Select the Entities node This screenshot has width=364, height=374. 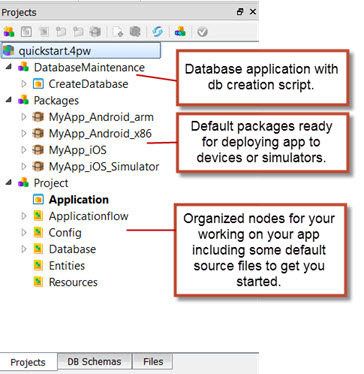[67, 266]
